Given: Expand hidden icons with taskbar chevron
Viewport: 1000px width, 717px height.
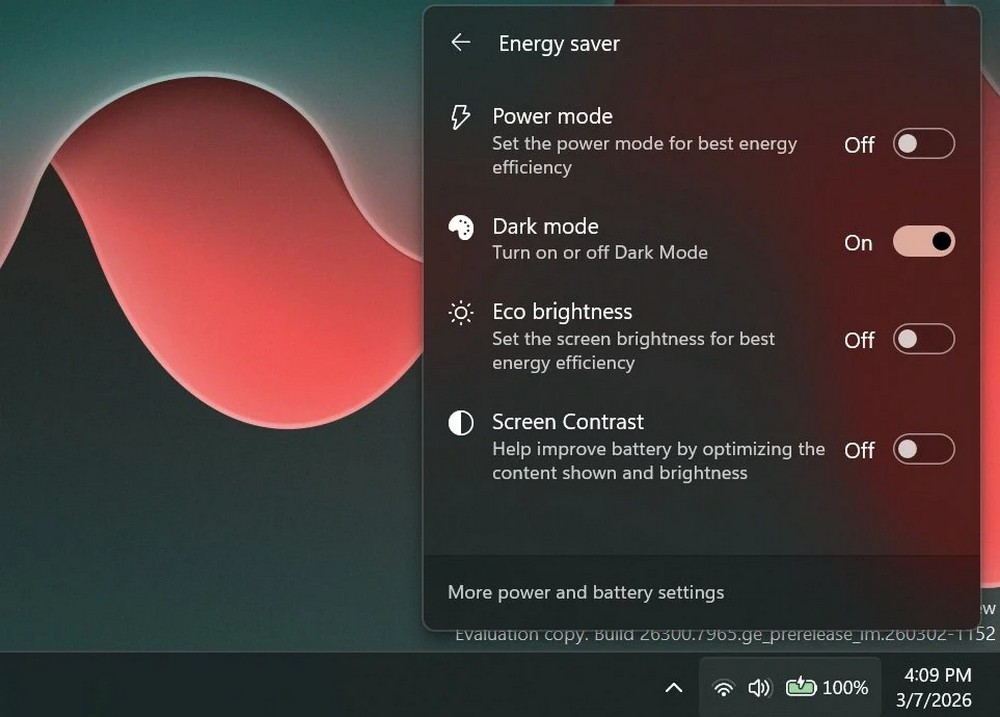Looking at the screenshot, I should [x=674, y=687].
